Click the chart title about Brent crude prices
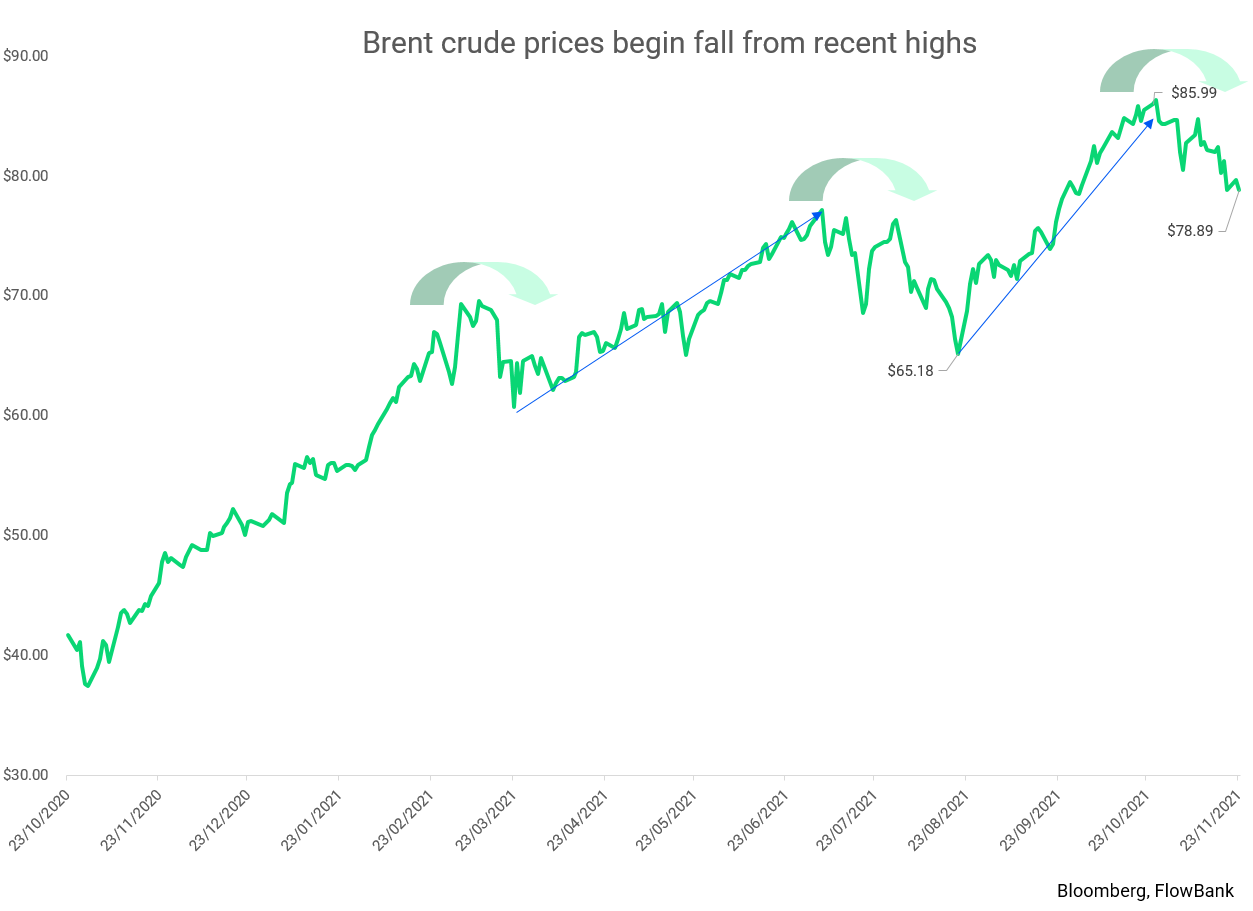 [x=669, y=43]
